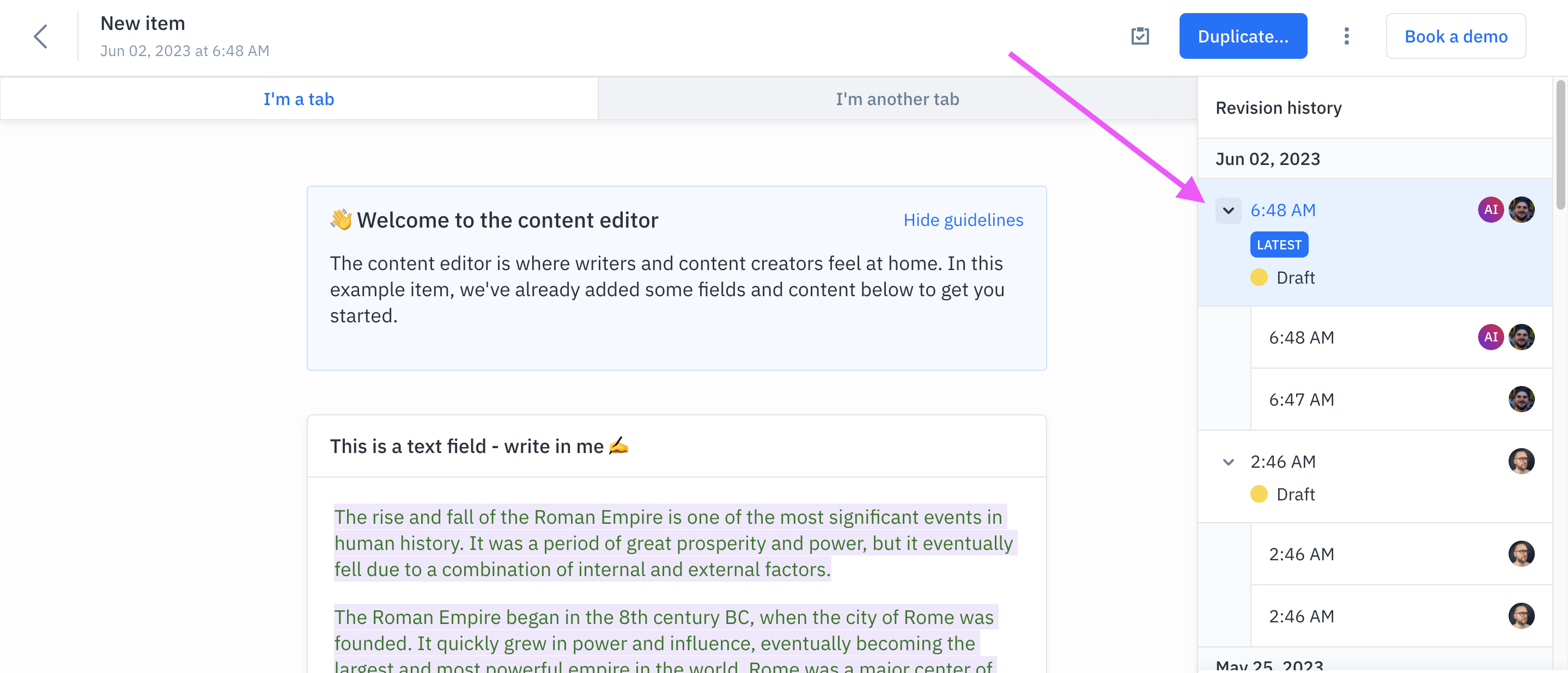Click the Revision history panel scrollbar
Screen dimensions: 1568x673
[x=1561, y=145]
